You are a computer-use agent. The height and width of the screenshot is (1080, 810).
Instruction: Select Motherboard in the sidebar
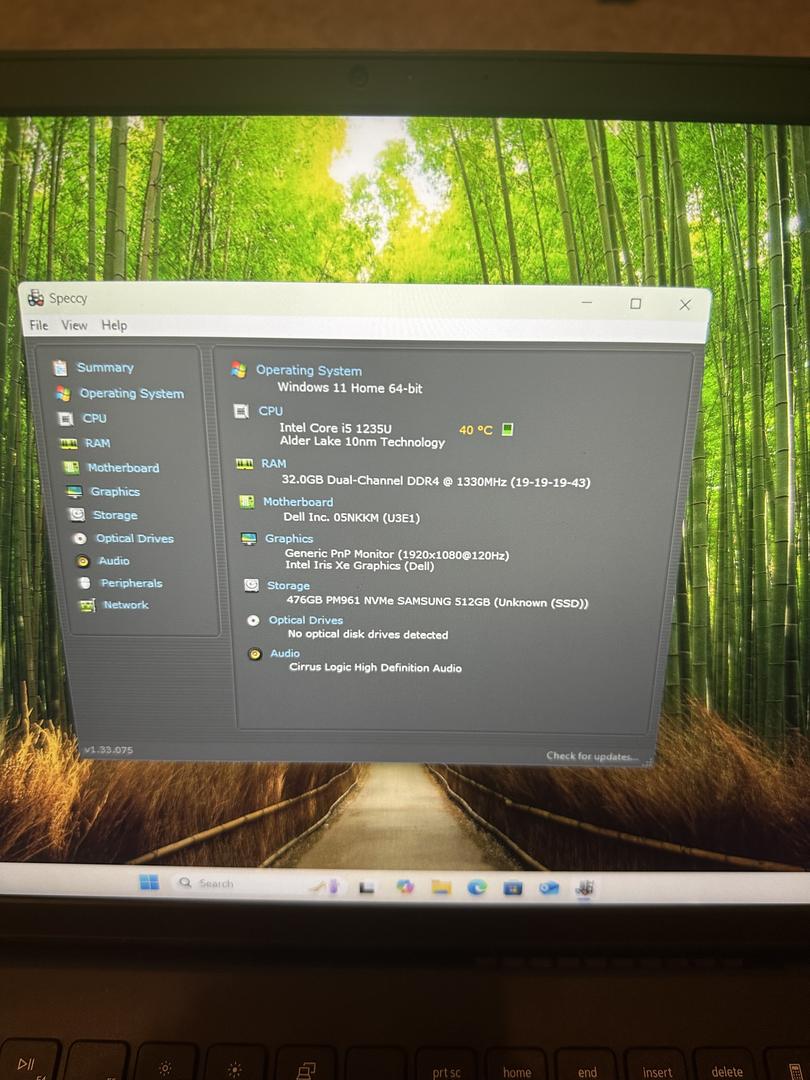coord(123,468)
